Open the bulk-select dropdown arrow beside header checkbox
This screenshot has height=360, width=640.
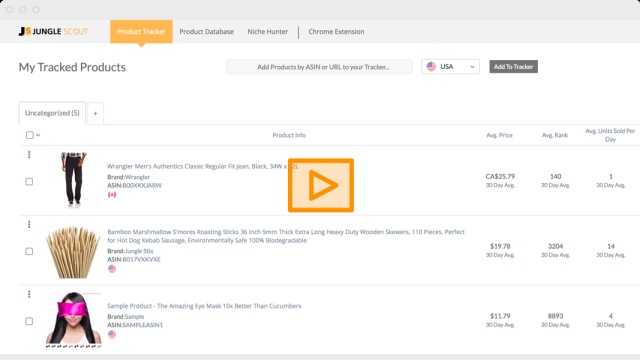click(x=38, y=135)
